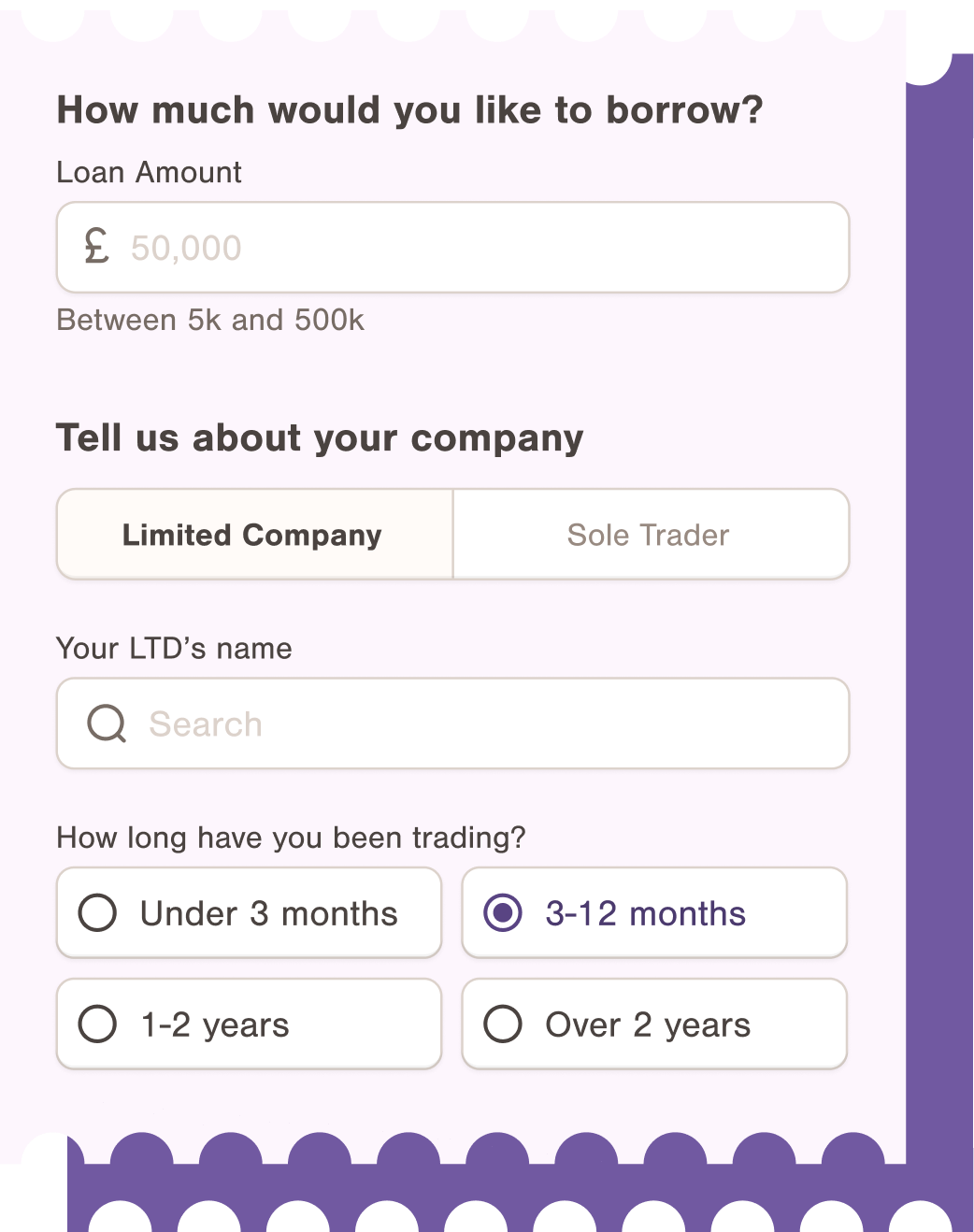Click the How long have you been trading label
This screenshot has height=1232, width=974.
[292, 838]
